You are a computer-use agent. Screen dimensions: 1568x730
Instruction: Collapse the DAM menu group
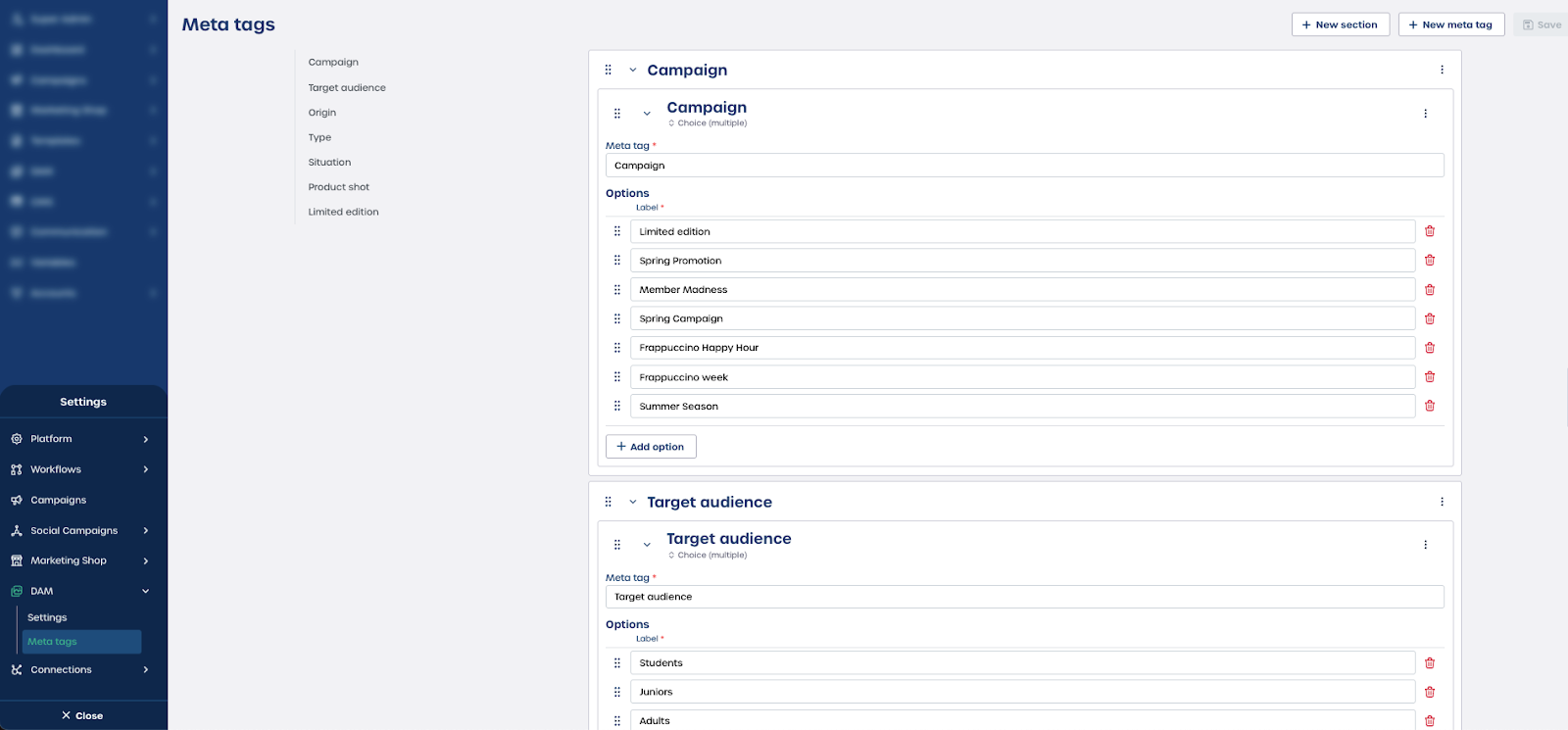(x=146, y=591)
